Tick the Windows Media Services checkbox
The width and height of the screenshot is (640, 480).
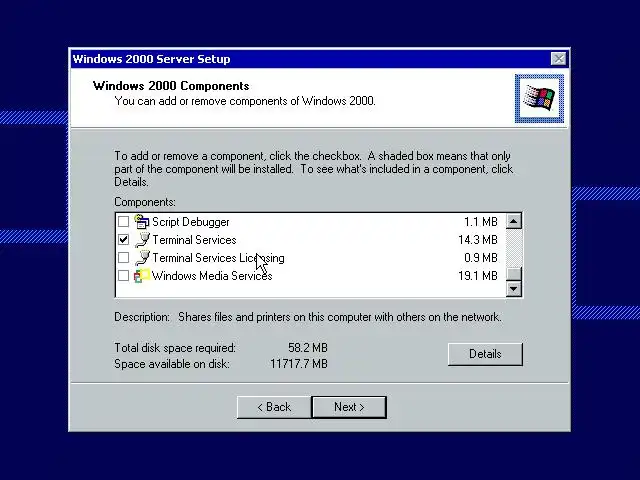click(x=123, y=276)
